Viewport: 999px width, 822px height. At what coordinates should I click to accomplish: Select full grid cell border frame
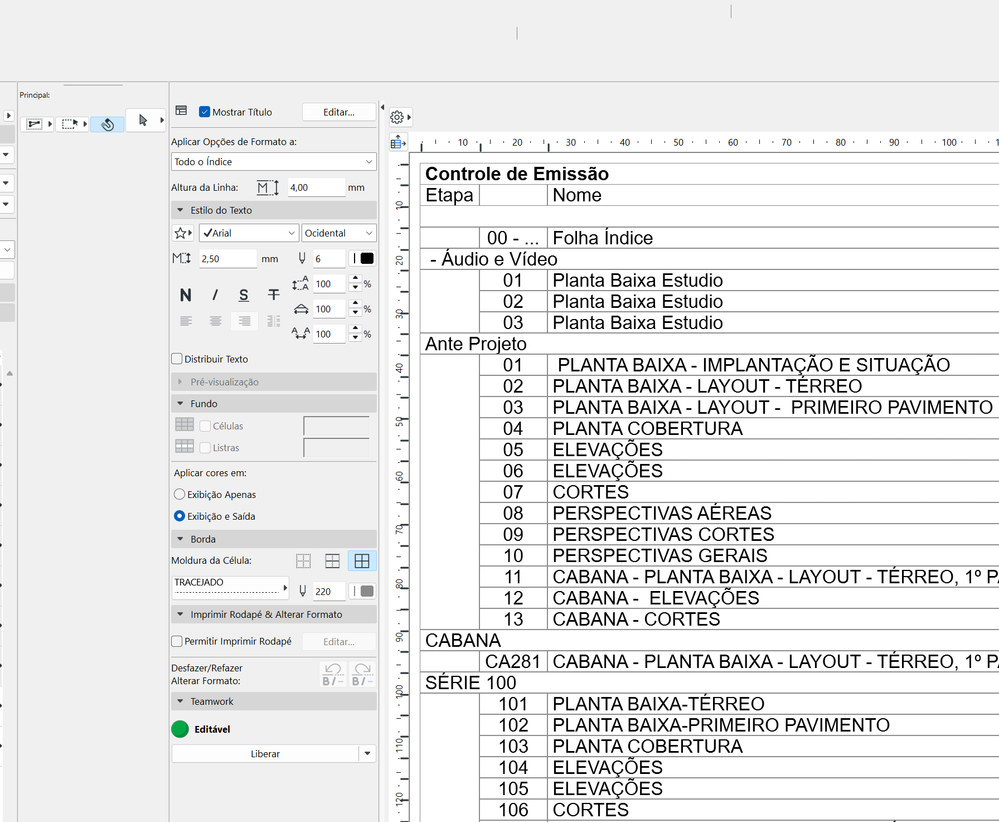pos(362,561)
